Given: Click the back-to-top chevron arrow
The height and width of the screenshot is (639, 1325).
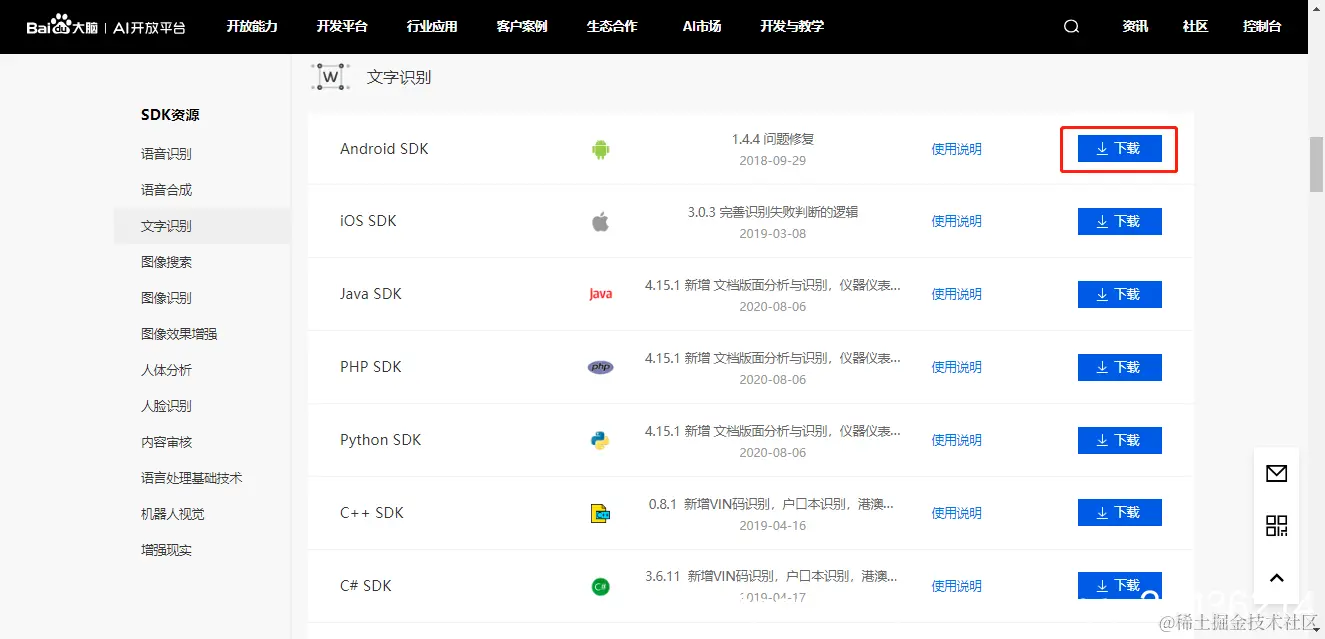Looking at the screenshot, I should tap(1276, 578).
